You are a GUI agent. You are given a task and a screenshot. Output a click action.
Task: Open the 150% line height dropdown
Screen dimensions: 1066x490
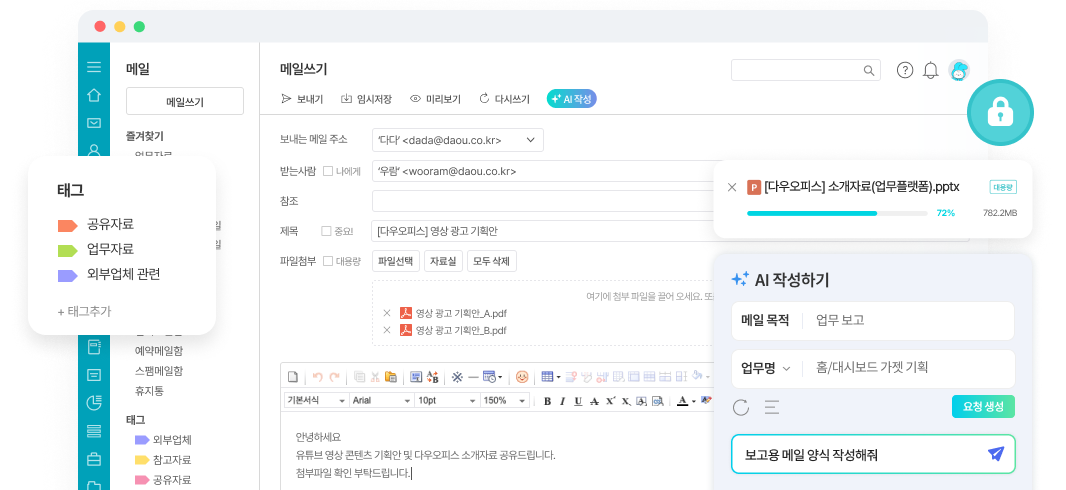505,400
